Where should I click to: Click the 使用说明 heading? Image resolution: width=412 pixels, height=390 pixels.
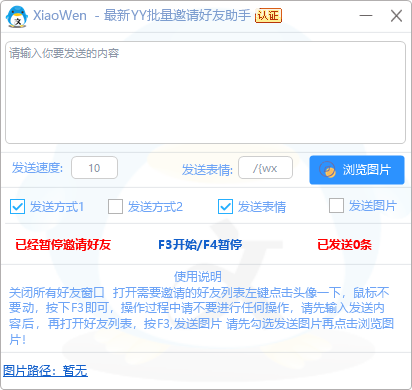point(198,276)
